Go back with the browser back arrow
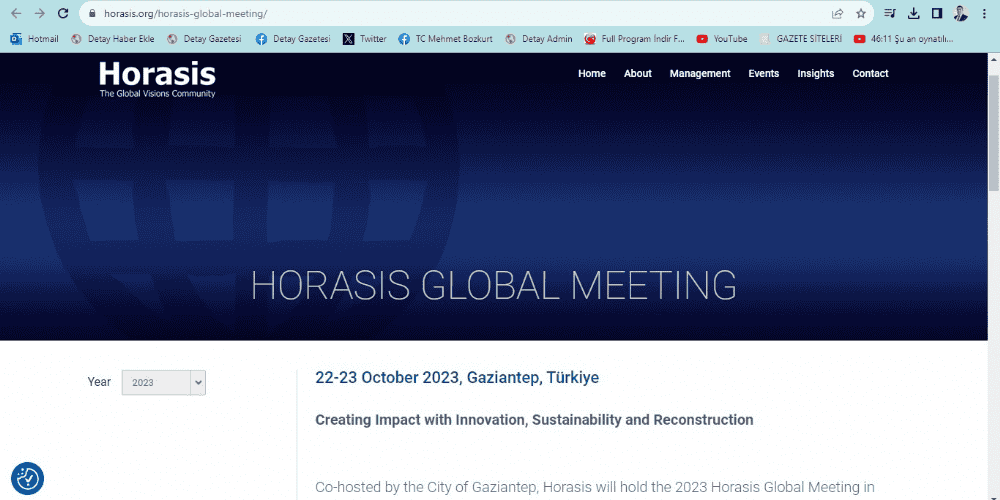 (x=16, y=13)
